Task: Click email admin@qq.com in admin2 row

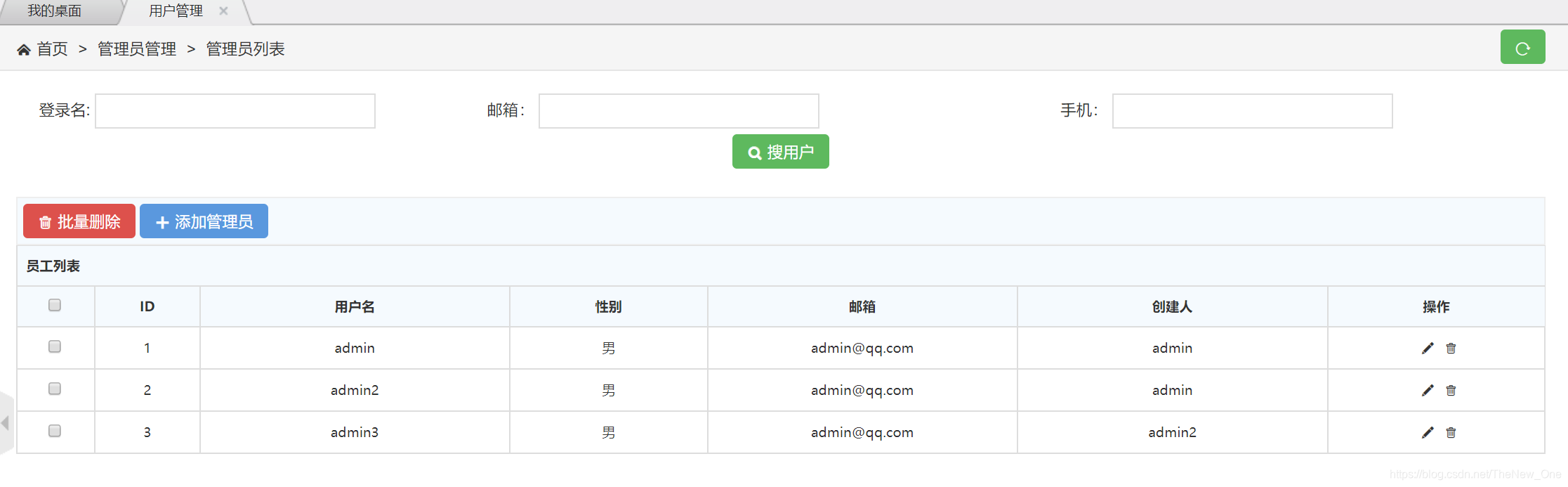Action: [x=862, y=391]
